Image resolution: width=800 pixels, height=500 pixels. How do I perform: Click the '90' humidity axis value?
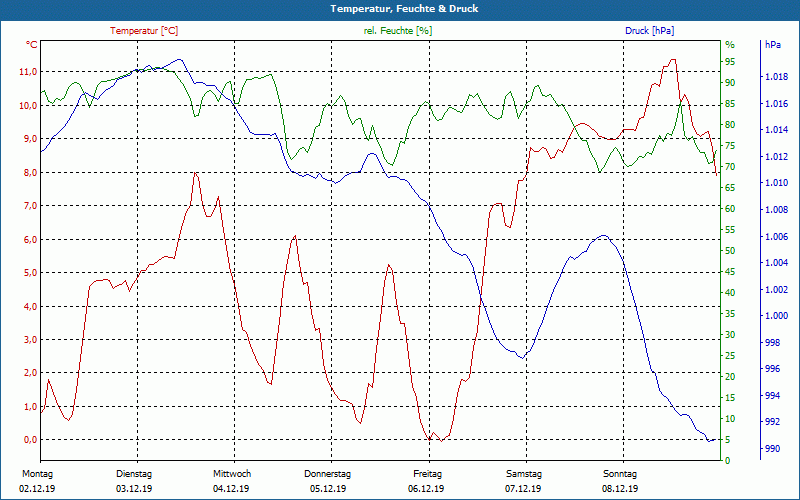(730, 83)
